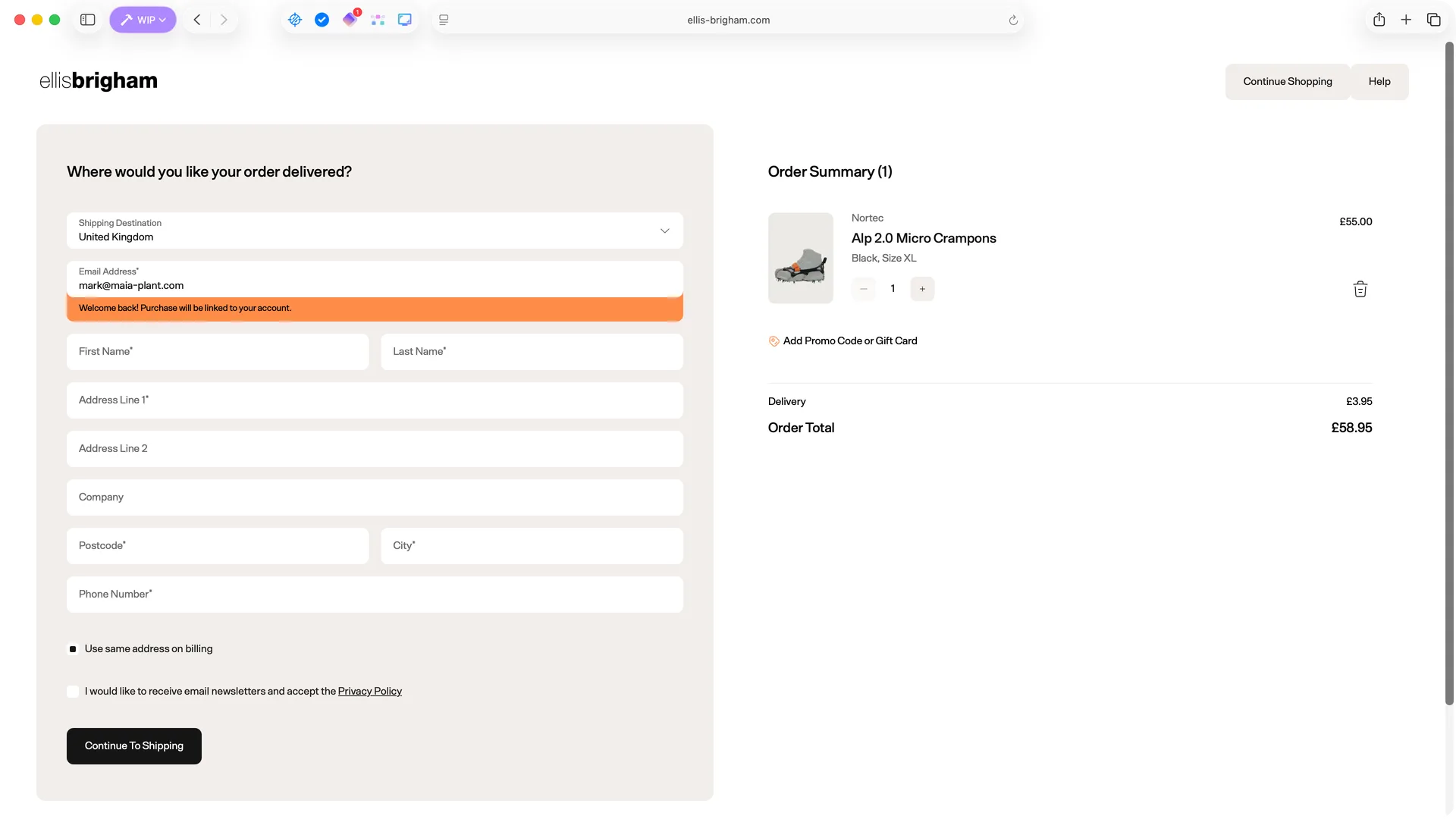This screenshot has width=1456, height=819.
Task: Go back with the back arrow
Action: click(x=197, y=20)
